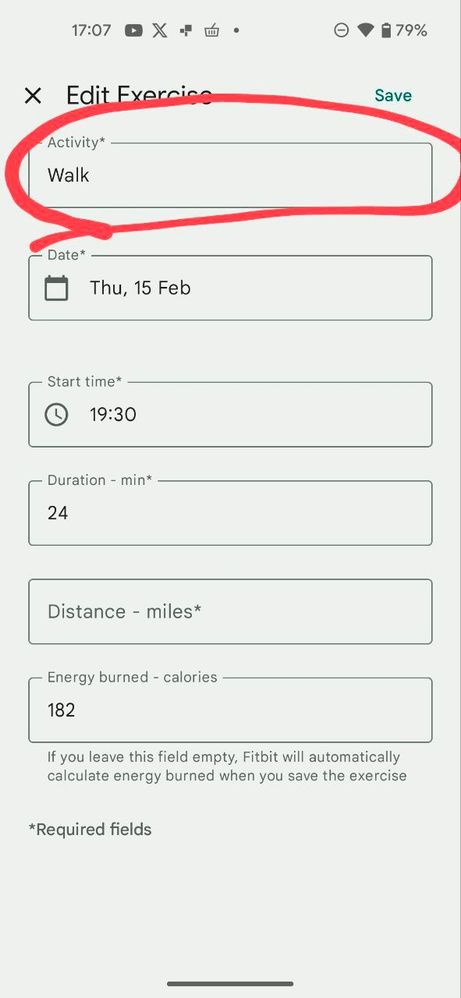The image size is (461, 998).
Task: Tap the calendar icon in Date field
Action: click(x=56, y=288)
